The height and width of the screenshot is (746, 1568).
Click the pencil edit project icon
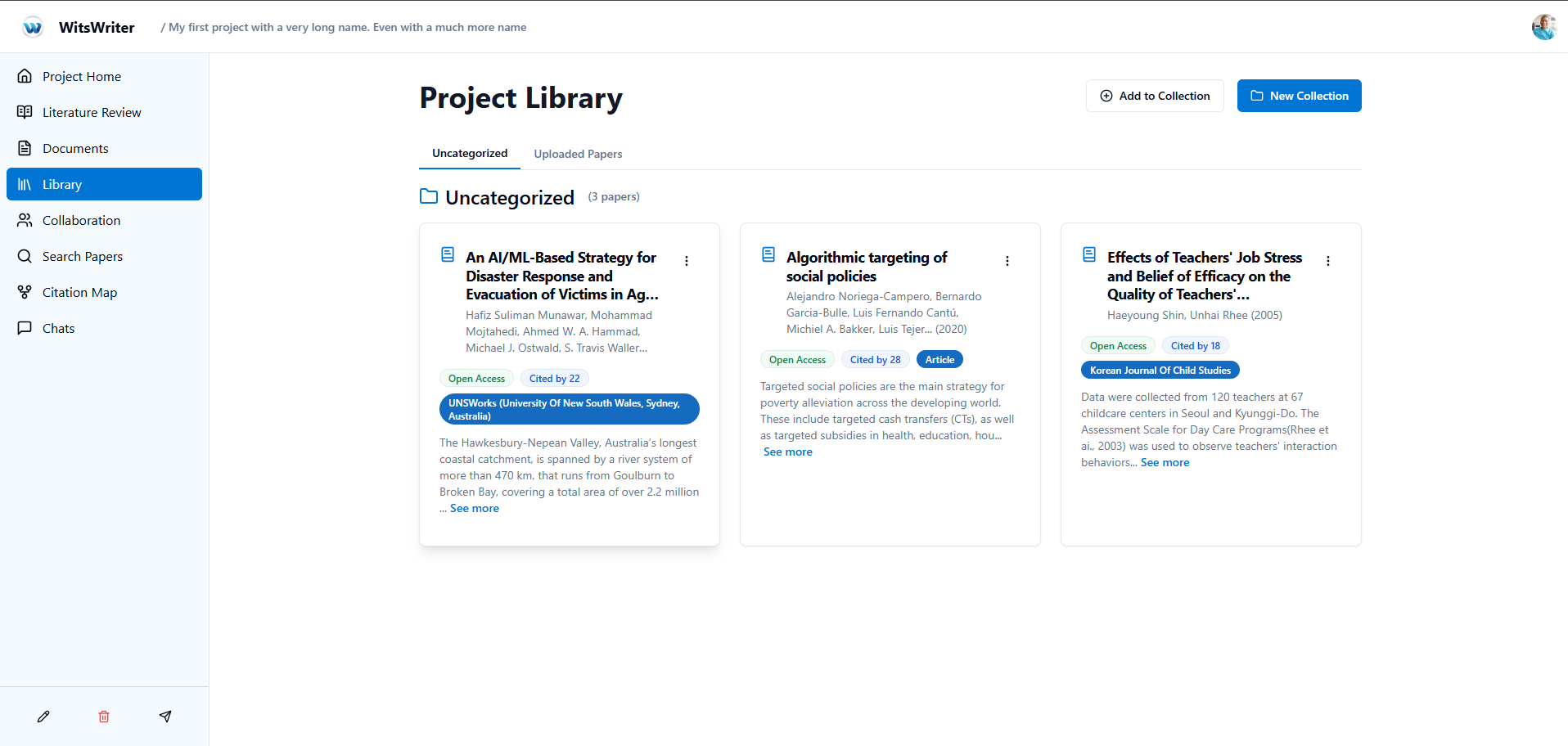(x=43, y=717)
